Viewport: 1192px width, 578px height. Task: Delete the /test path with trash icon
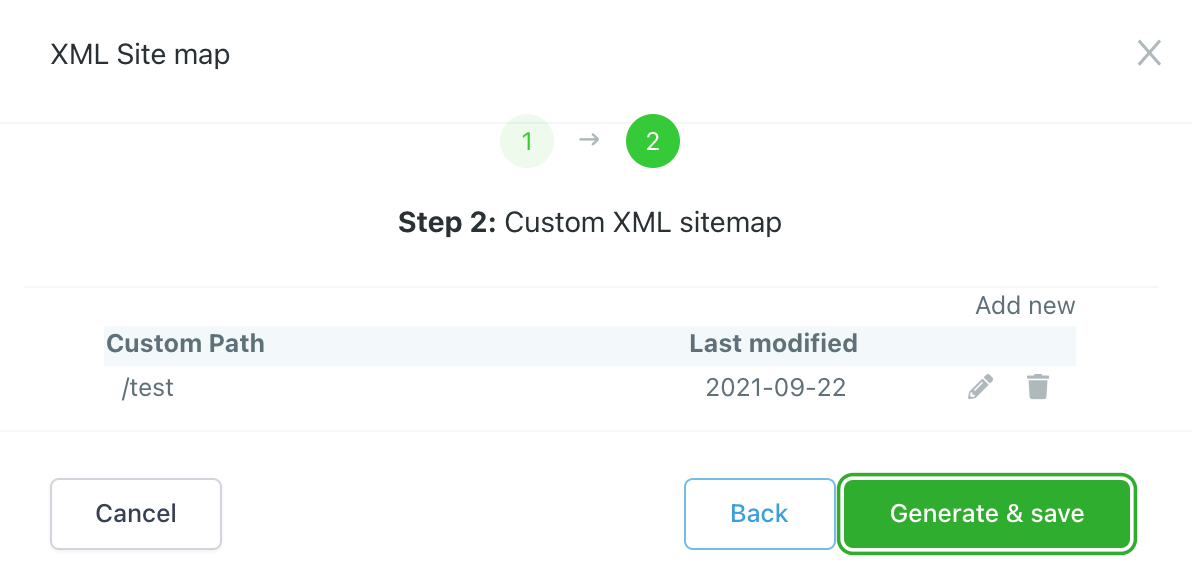(x=1038, y=387)
